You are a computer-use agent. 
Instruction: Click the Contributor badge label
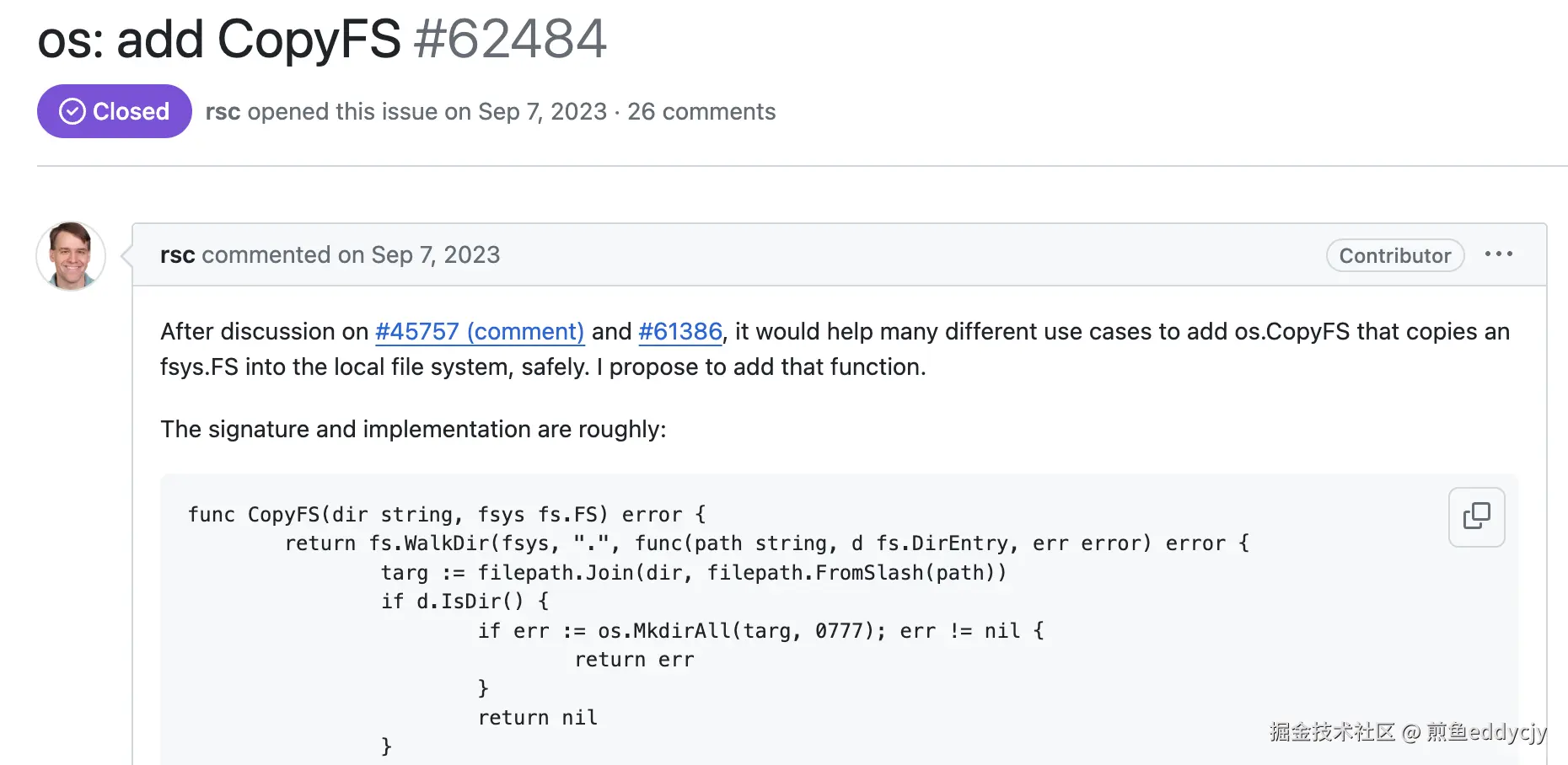click(1394, 255)
